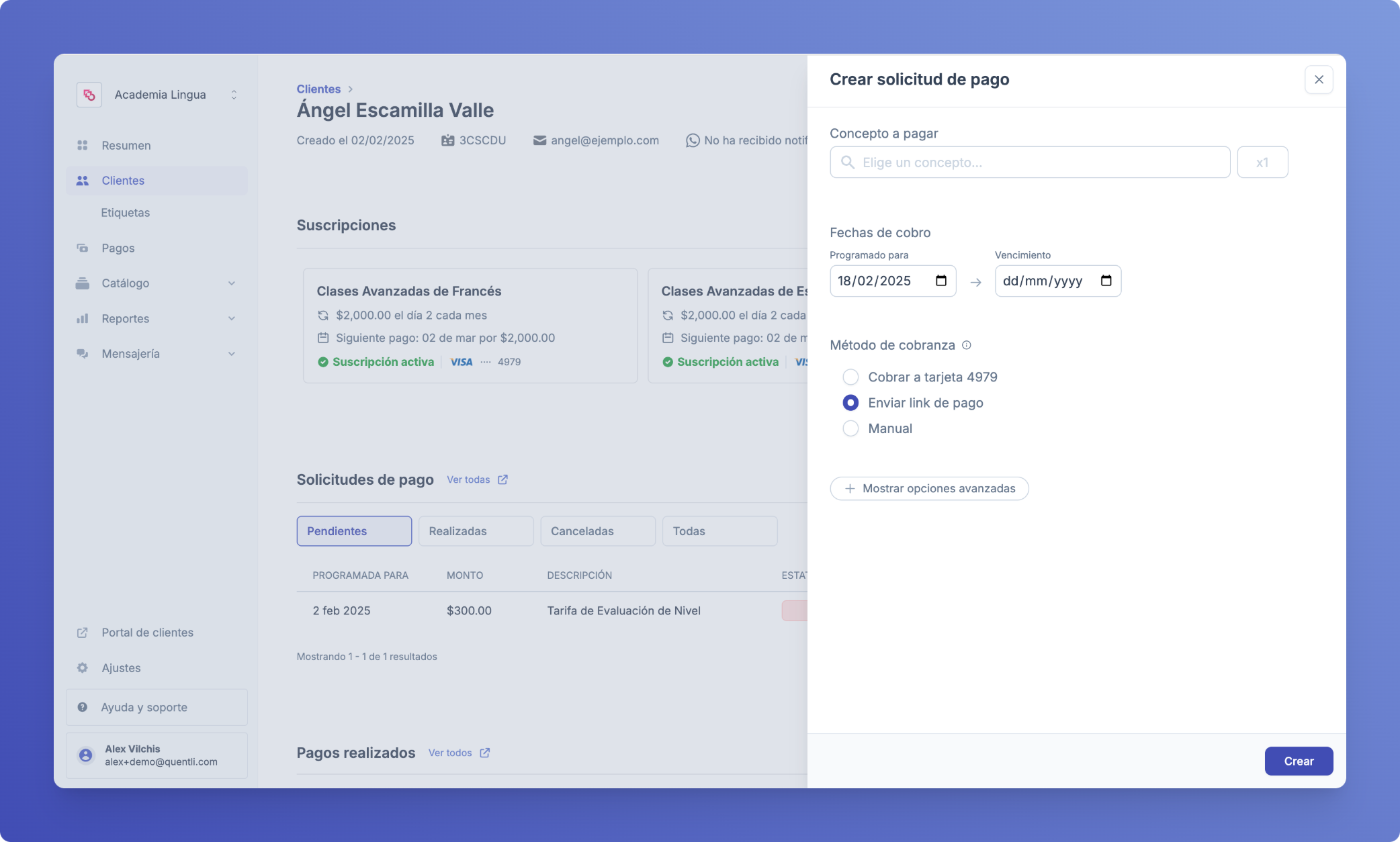Select Enviar link de pago option
Screen dimensions: 1400x842
coord(850,403)
